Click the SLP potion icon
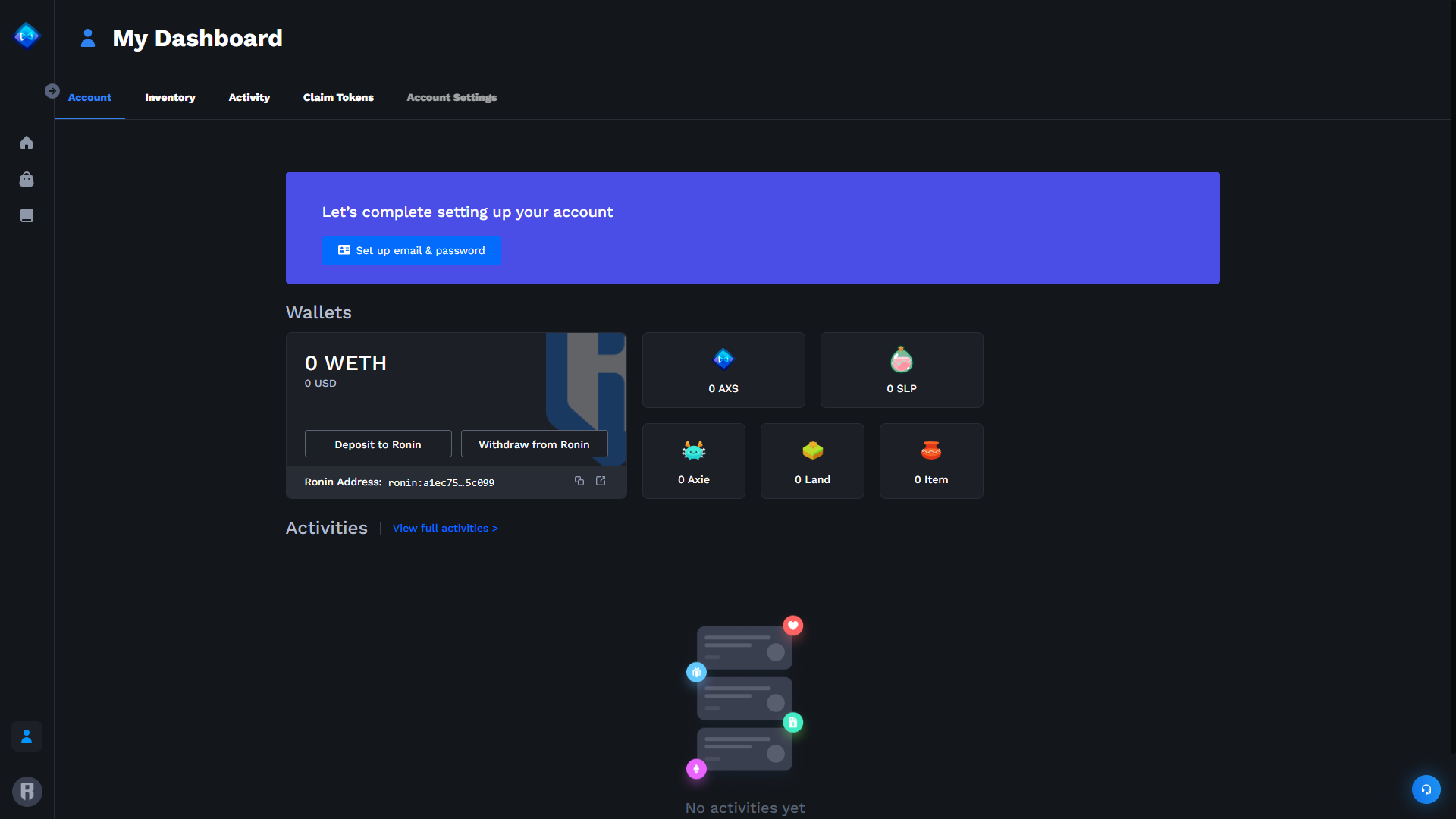The image size is (1456, 819). [x=902, y=359]
